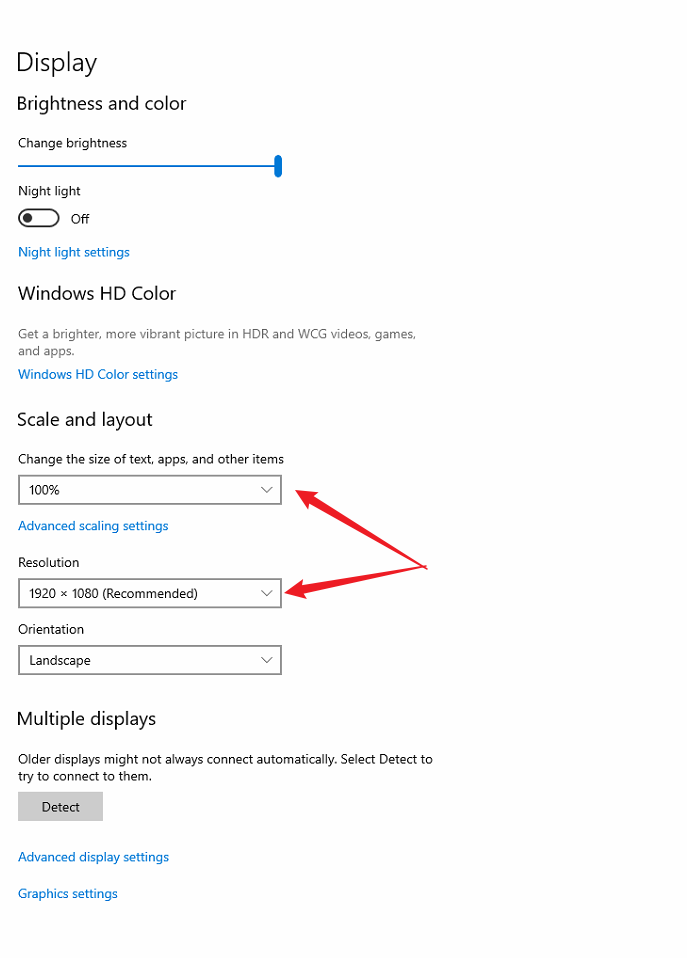Click the Night light Off label
687x958 pixels.
(x=80, y=219)
